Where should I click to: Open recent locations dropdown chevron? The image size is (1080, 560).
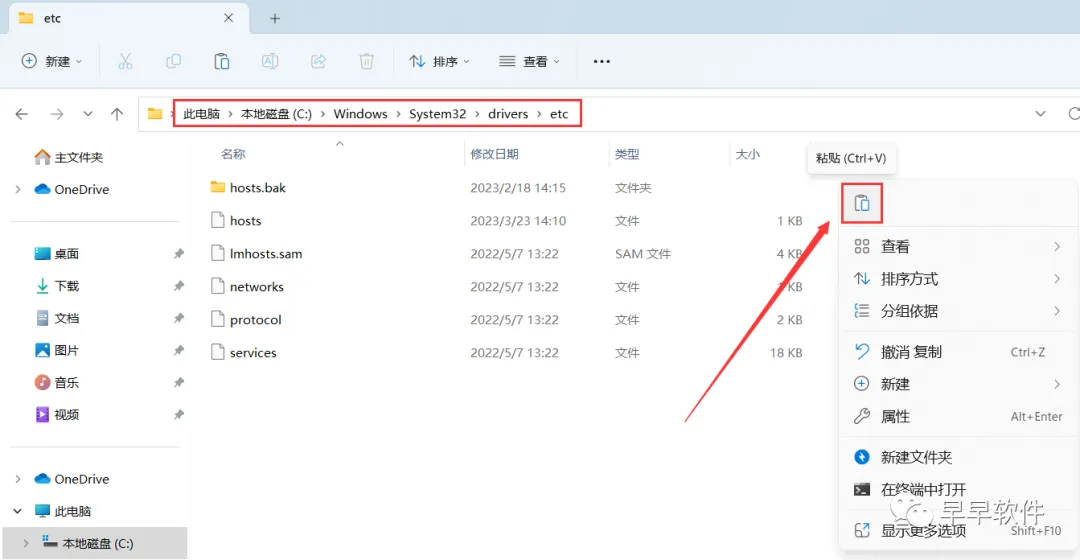[x=87, y=114]
